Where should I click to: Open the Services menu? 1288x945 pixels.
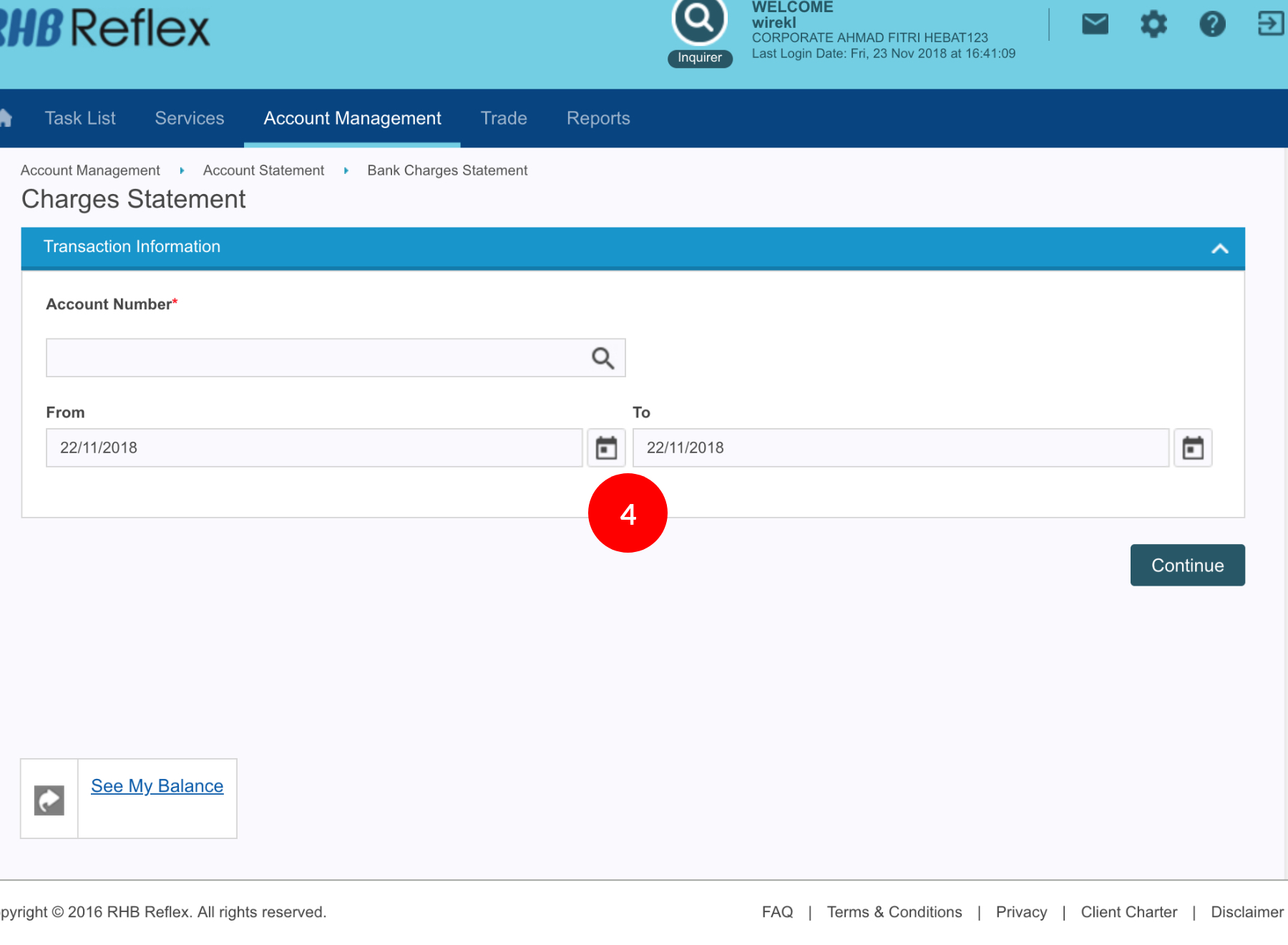(x=190, y=118)
